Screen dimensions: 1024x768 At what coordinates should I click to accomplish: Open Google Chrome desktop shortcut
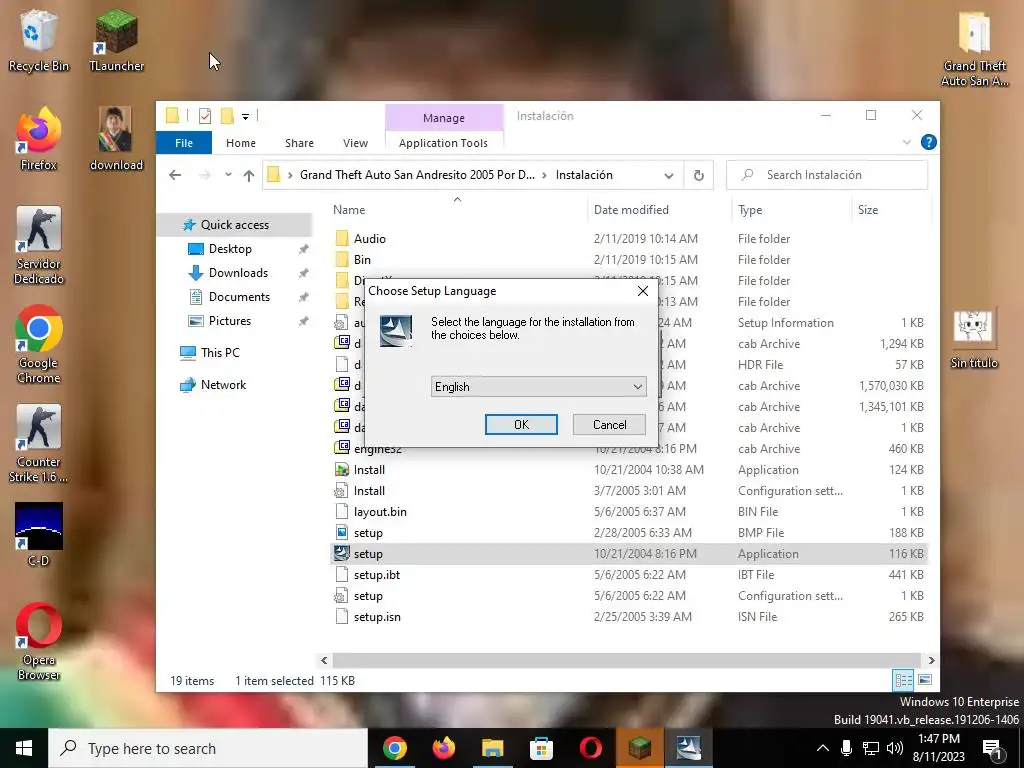[39, 344]
